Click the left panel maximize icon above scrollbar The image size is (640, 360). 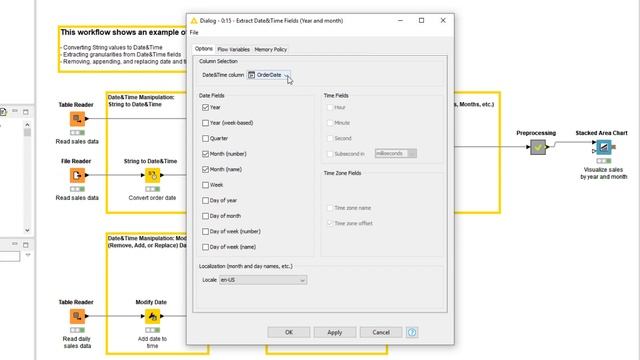point(26,111)
